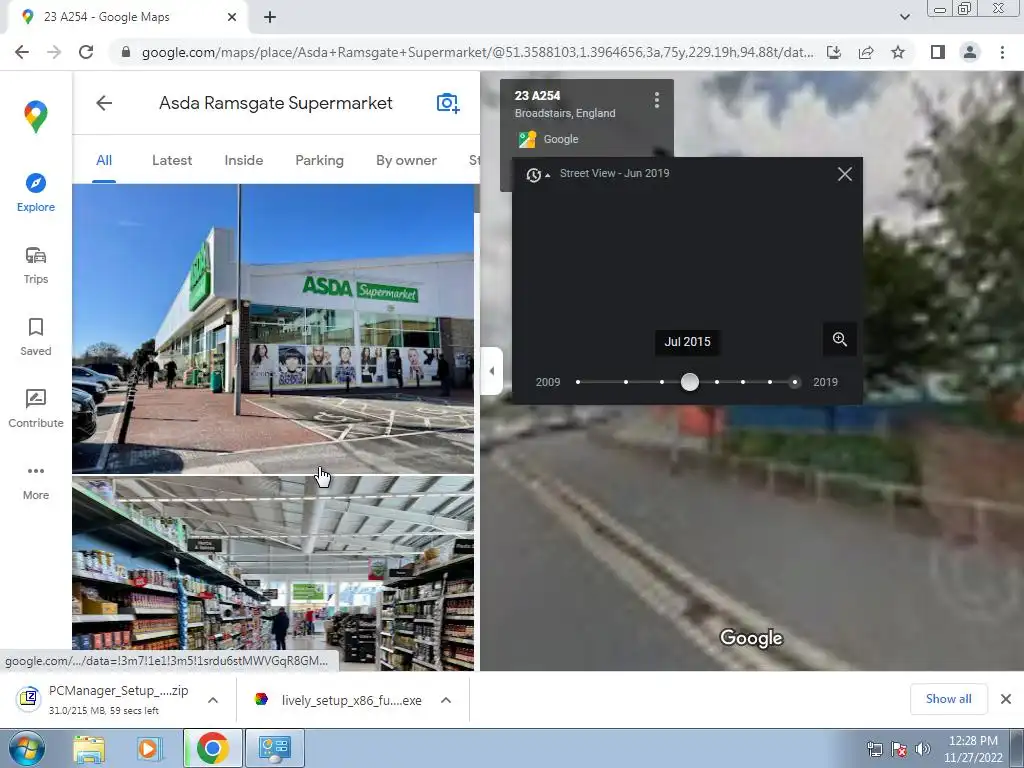Click the address bar URL field

[x=477, y=52]
